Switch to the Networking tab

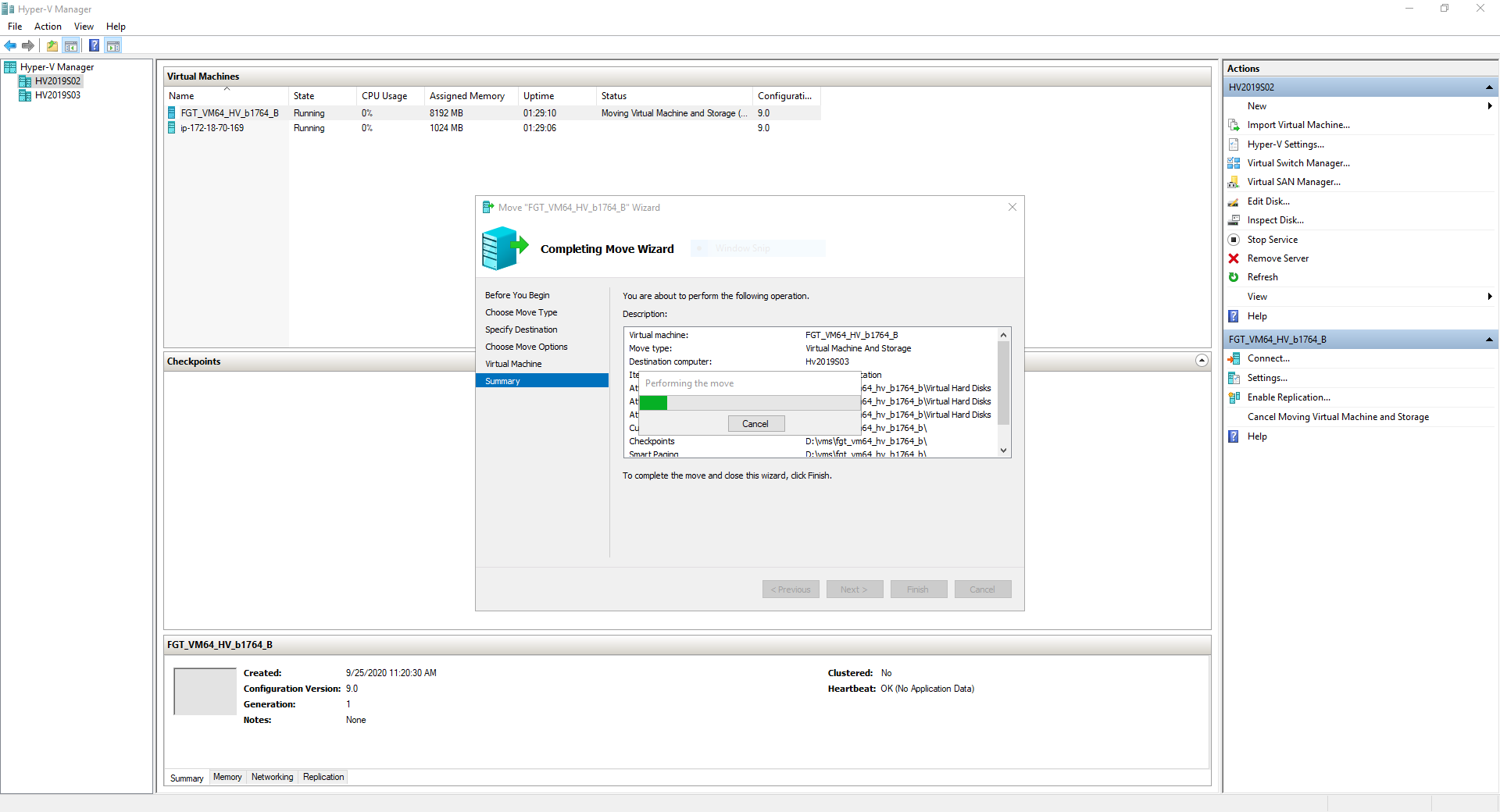coord(272,777)
